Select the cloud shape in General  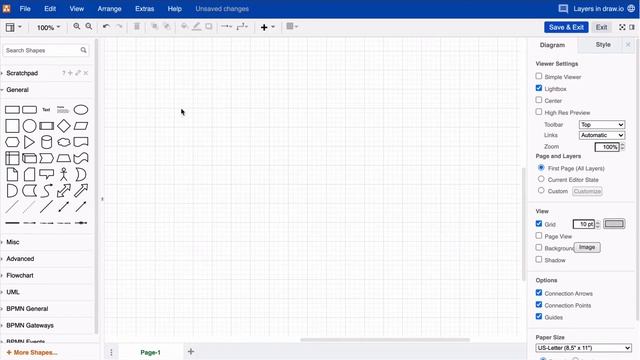64,142
